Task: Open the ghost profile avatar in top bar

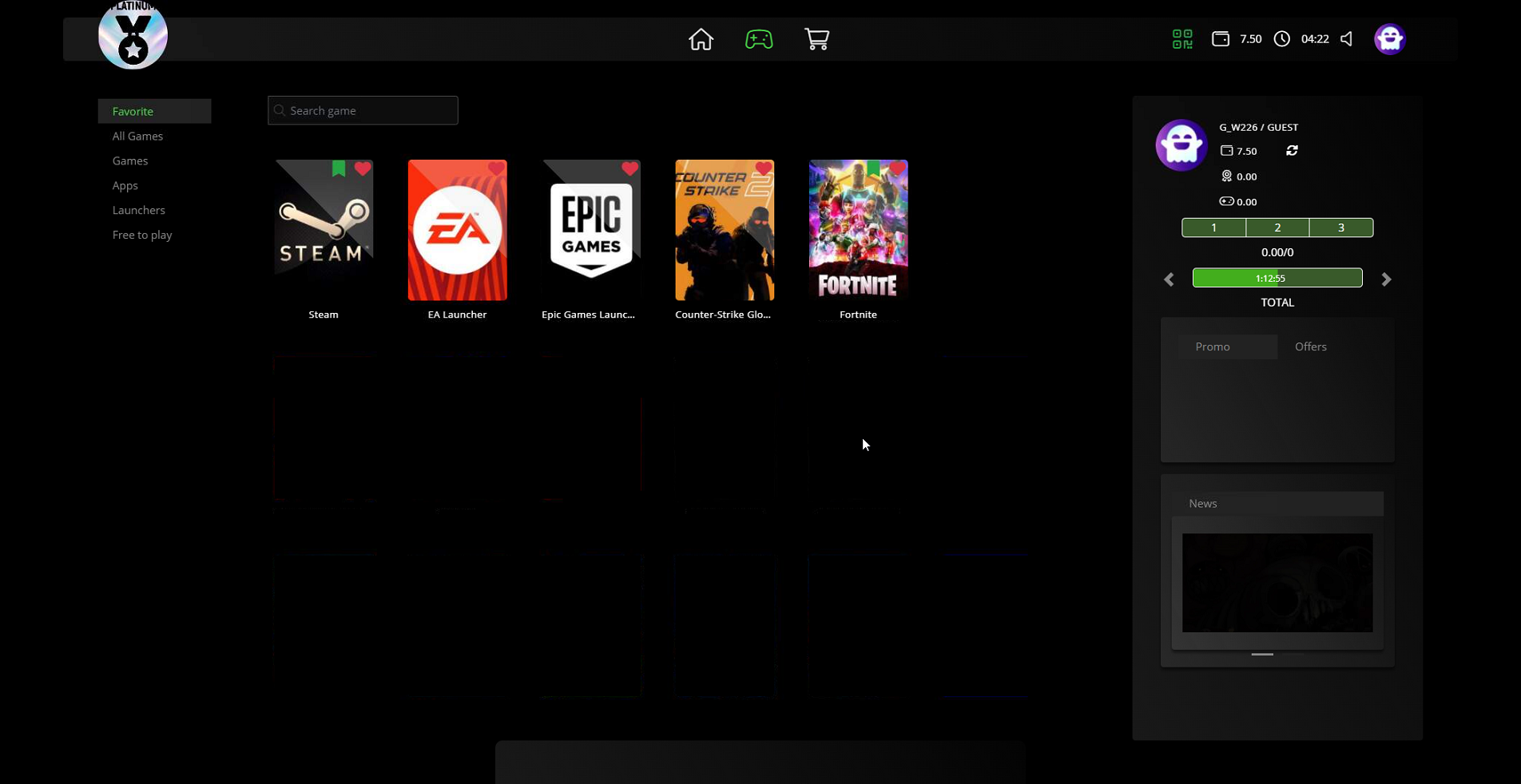Action: tap(1389, 39)
